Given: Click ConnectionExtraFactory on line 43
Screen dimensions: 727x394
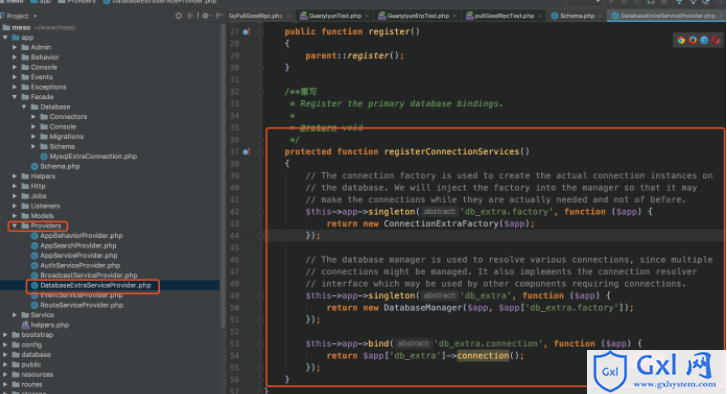Looking at the screenshot, I should tap(441, 224).
